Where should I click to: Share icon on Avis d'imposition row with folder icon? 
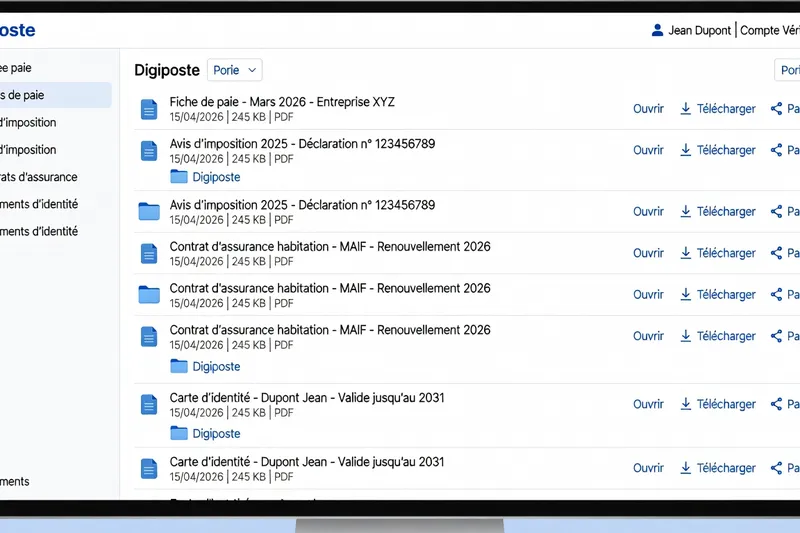[776, 211]
